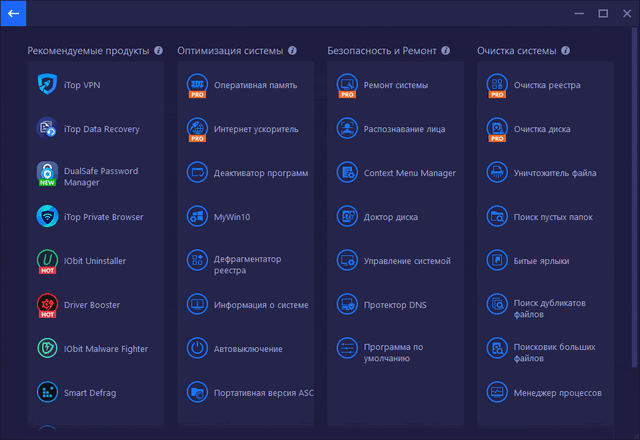Open Очистка диска PRO icon
Viewport: 640px width, 440px height.
(x=497, y=129)
